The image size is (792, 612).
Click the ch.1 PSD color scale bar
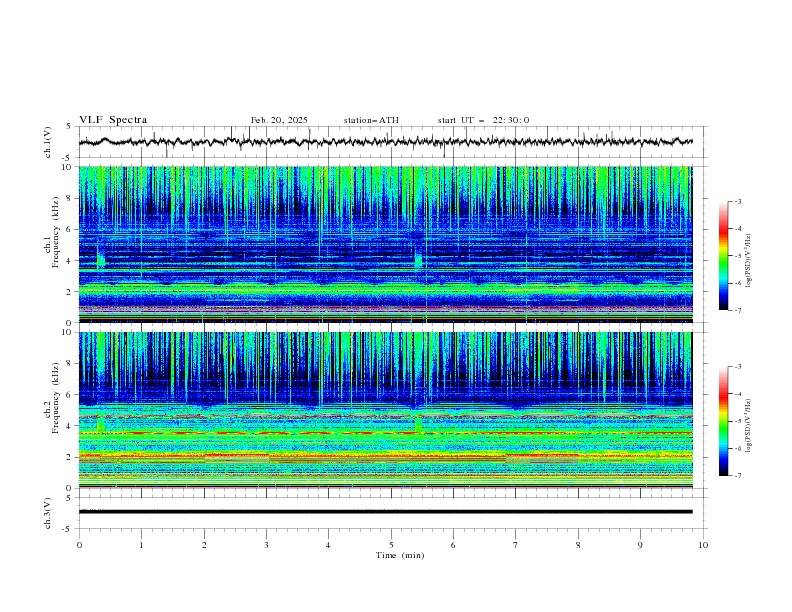click(x=723, y=255)
